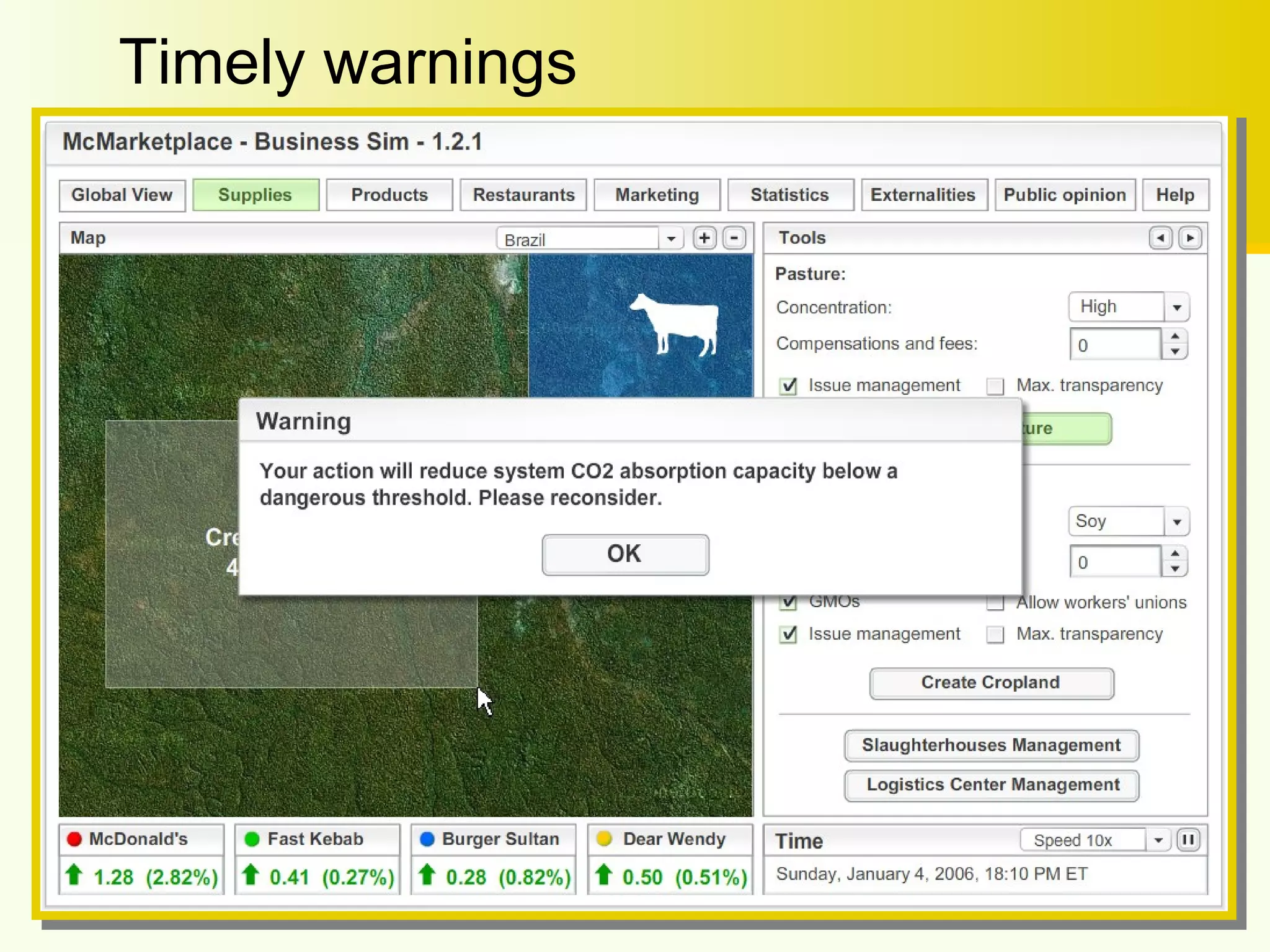Click Dear Wendy value 0.50 (0.51%)
This screenshot has height=952, width=1270.
coord(685,877)
